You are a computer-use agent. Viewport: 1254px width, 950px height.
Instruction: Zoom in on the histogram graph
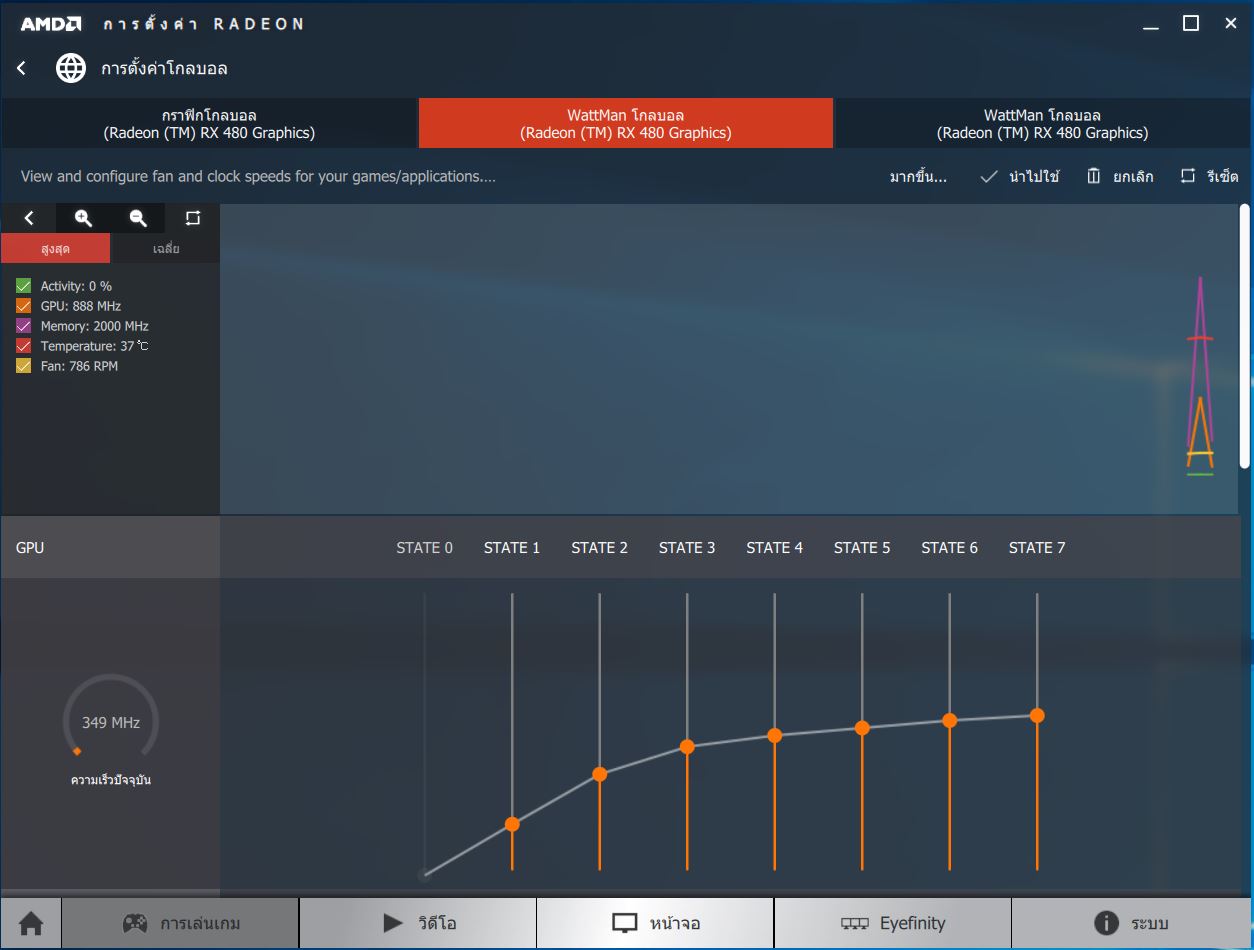pyautogui.click(x=84, y=218)
